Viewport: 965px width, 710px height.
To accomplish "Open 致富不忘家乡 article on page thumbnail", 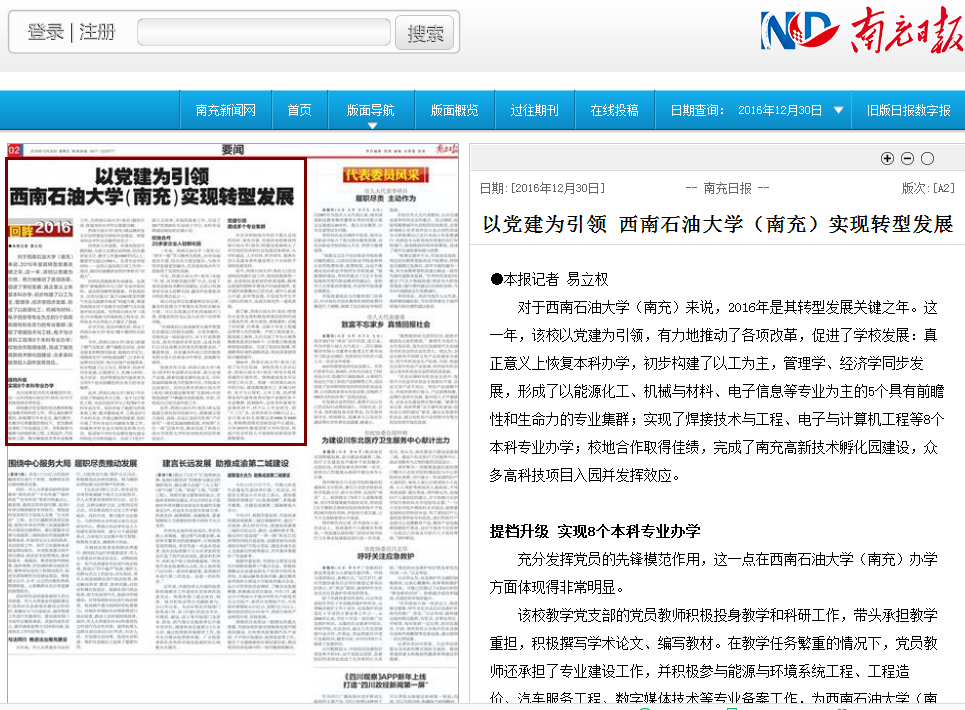I will tap(386, 324).
